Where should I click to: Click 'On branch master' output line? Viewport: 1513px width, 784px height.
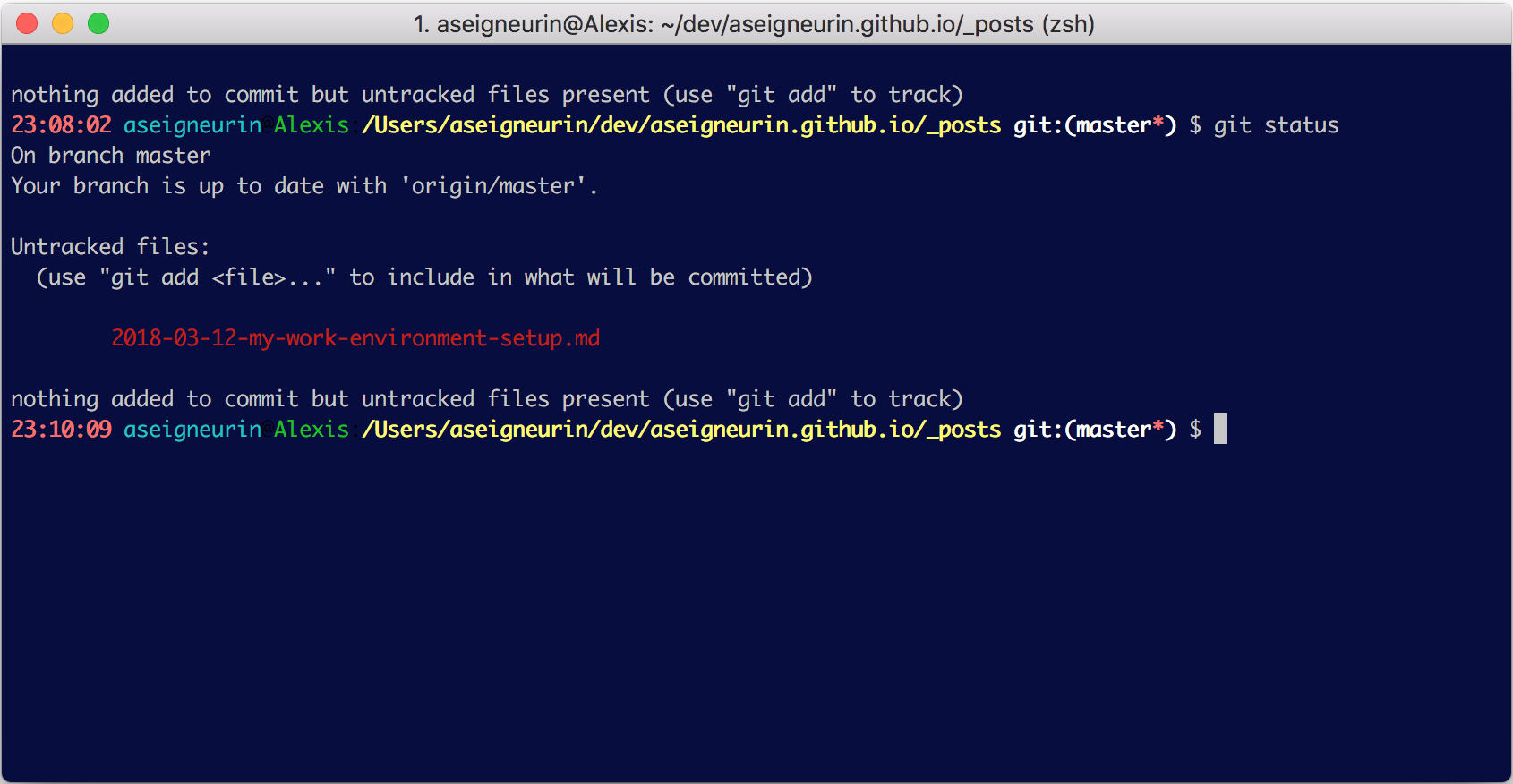111,156
